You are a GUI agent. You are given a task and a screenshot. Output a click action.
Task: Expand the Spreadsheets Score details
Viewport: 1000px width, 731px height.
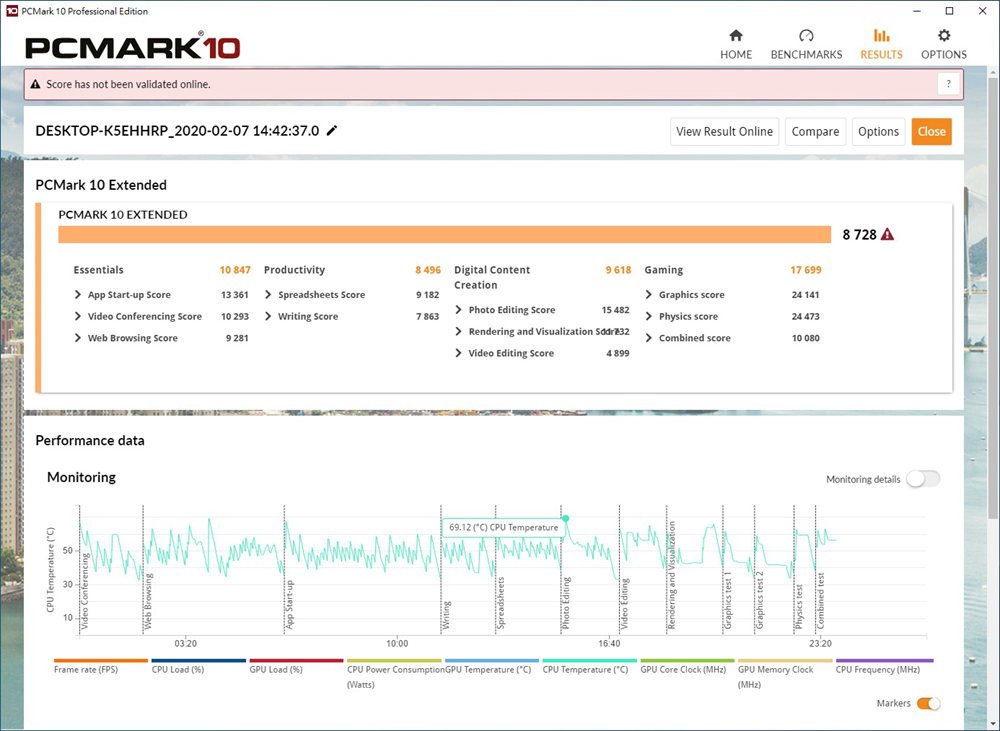pyautogui.click(x=269, y=295)
